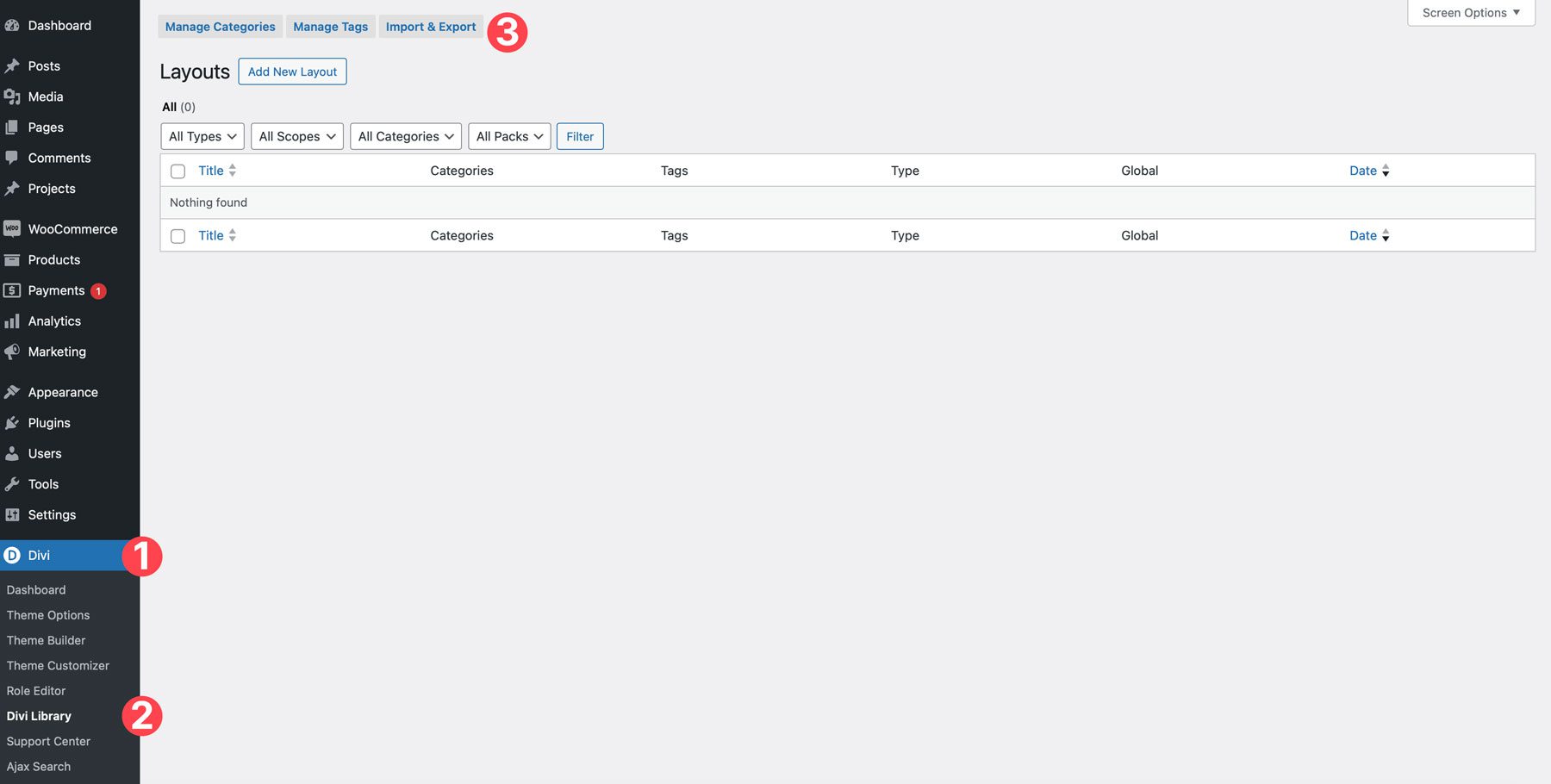1551x784 pixels.
Task: Apply filters with the Filter button
Action: tap(580, 136)
